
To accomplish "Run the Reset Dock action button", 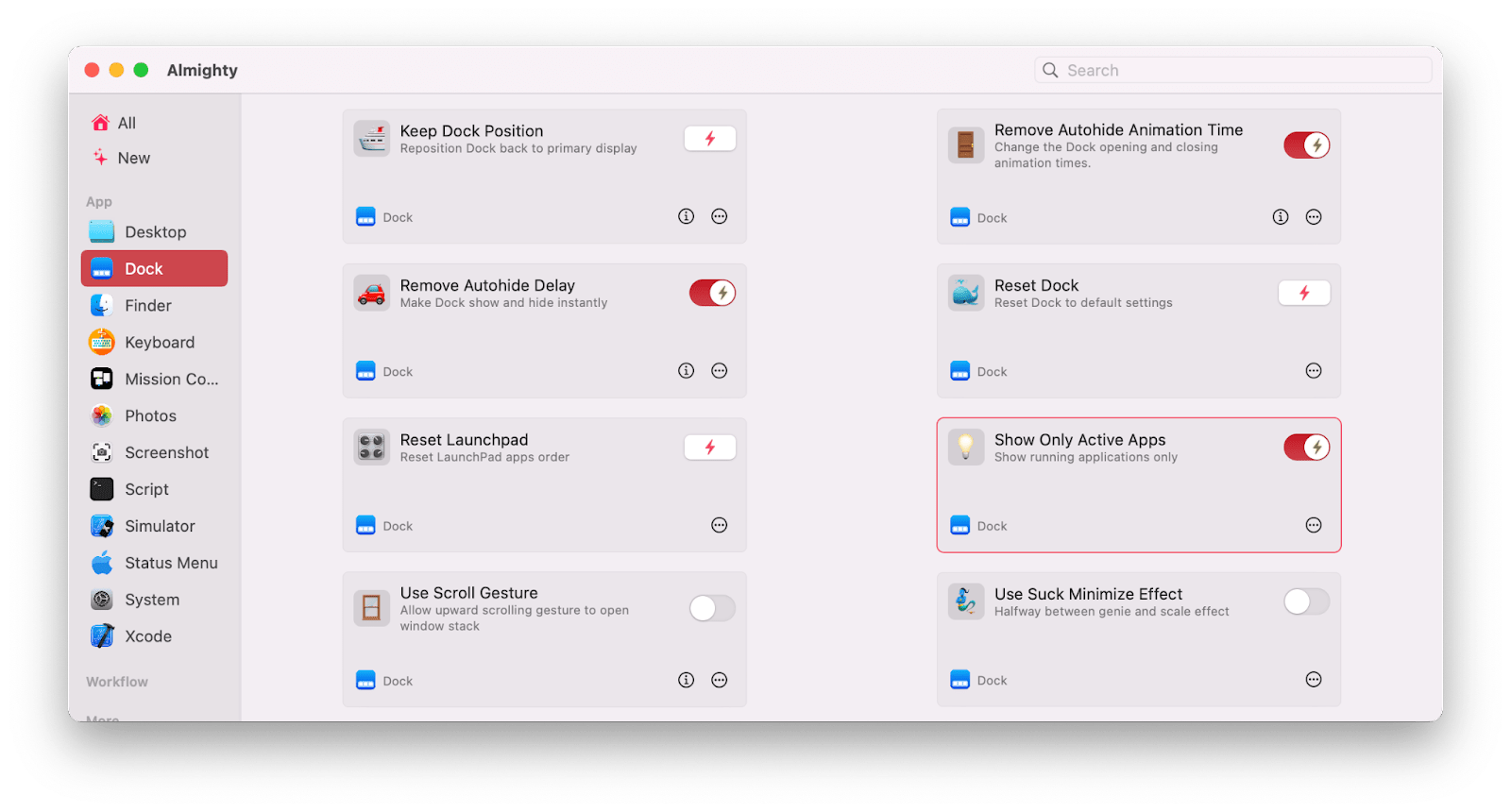I will click(1304, 293).
